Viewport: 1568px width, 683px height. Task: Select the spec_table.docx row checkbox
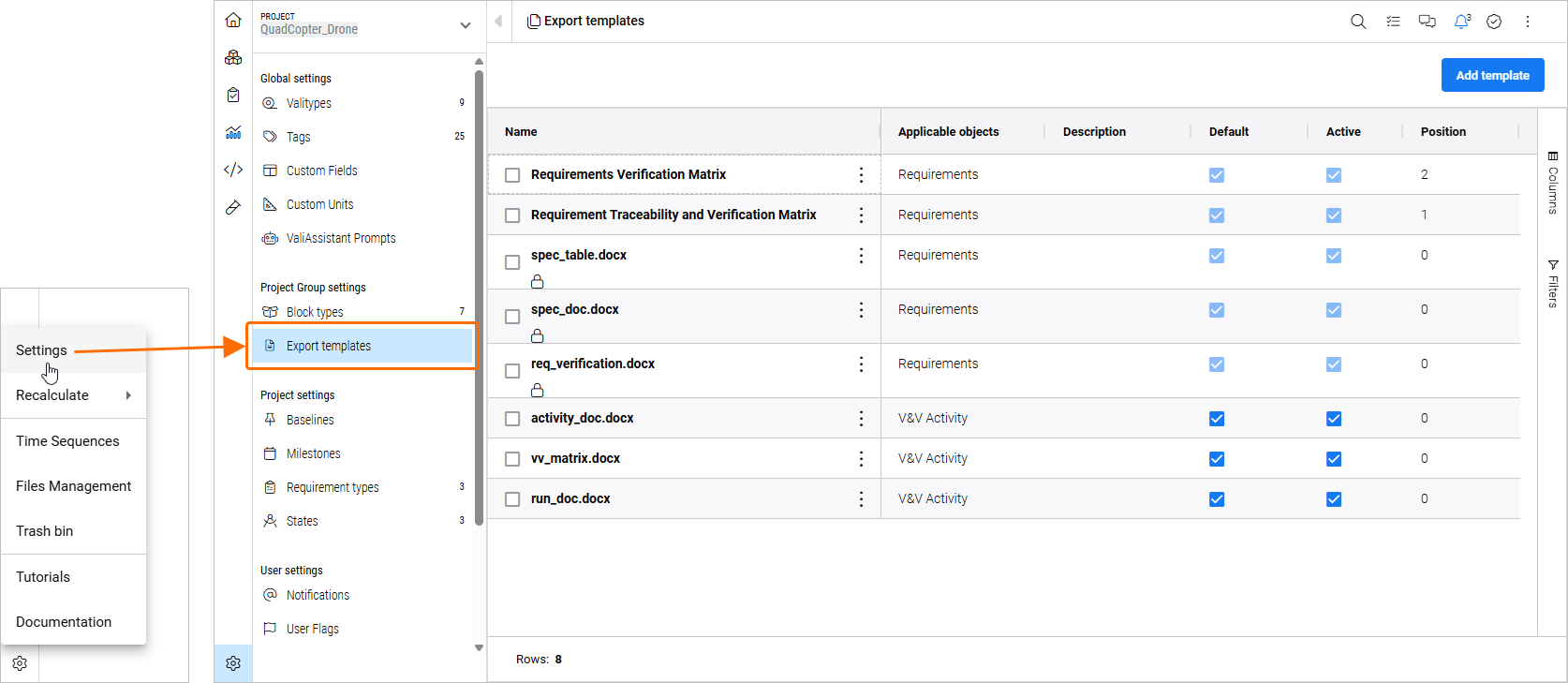(512, 262)
